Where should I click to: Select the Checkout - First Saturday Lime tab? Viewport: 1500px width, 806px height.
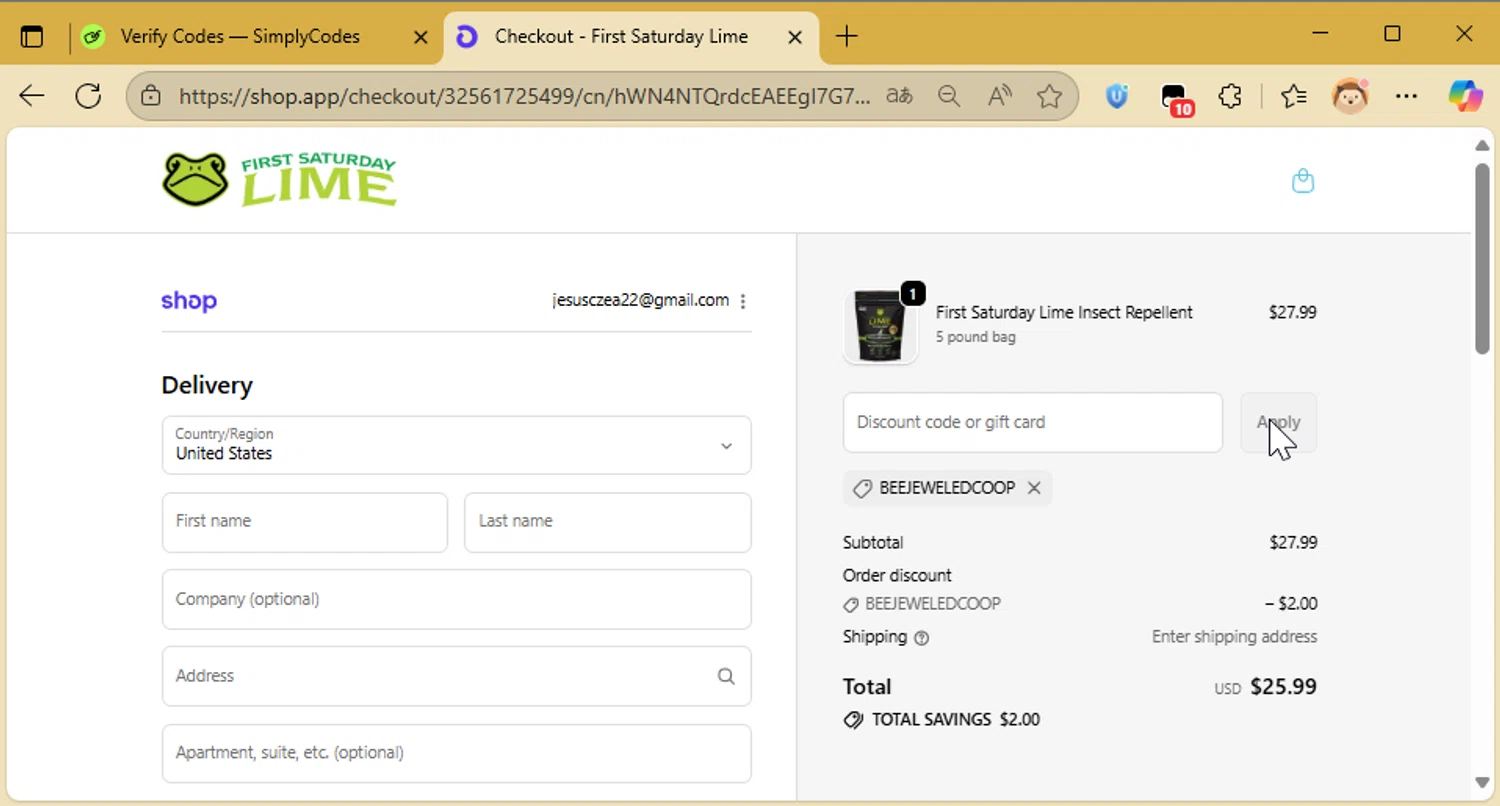point(631,37)
